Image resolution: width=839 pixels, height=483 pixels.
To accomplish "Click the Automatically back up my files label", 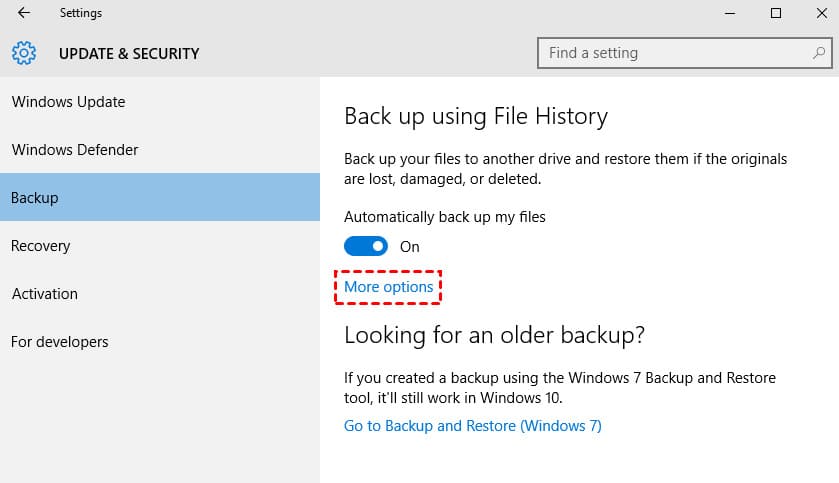I will [x=444, y=216].
